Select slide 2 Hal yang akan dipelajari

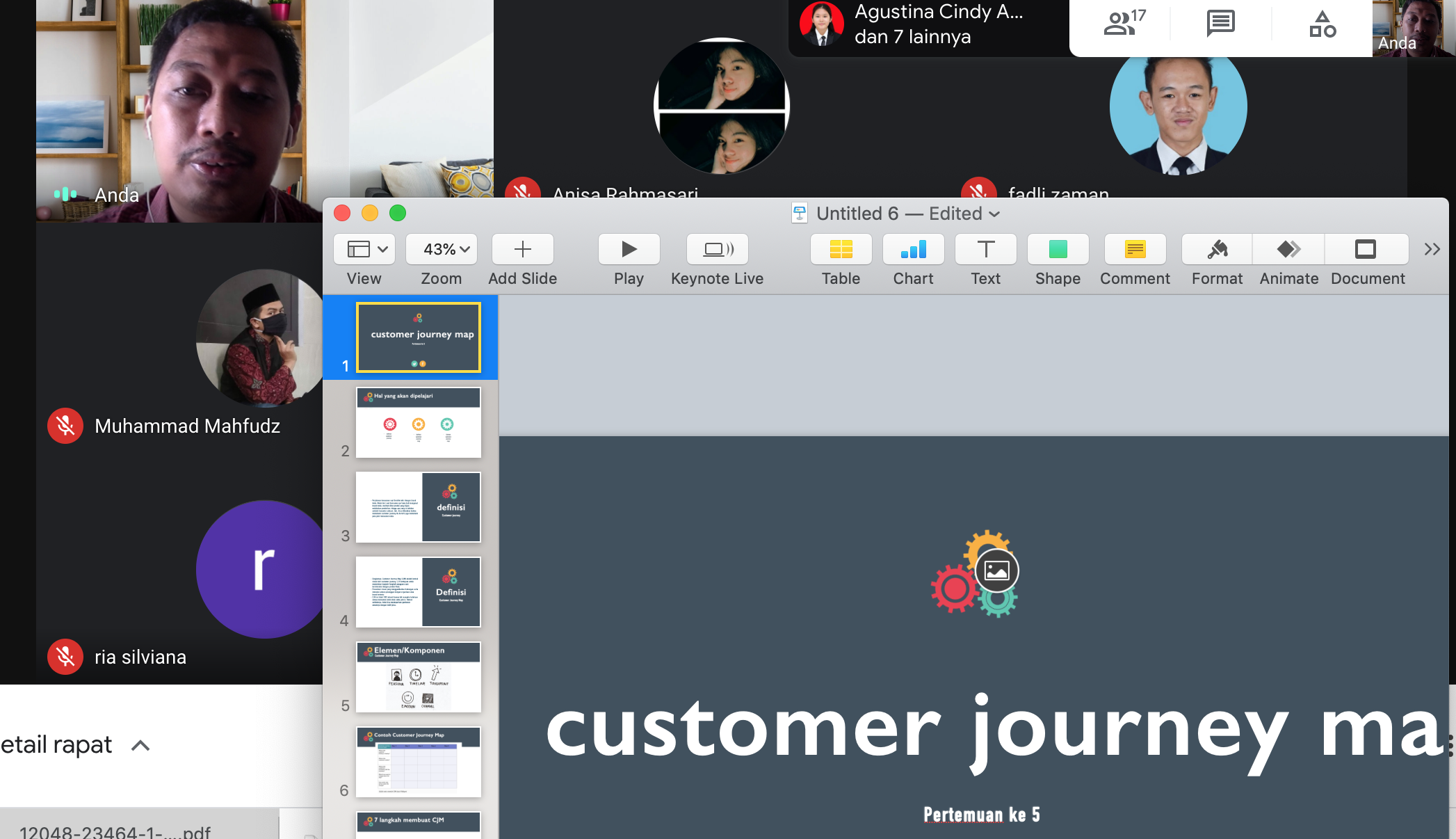(x=419, y=422)
